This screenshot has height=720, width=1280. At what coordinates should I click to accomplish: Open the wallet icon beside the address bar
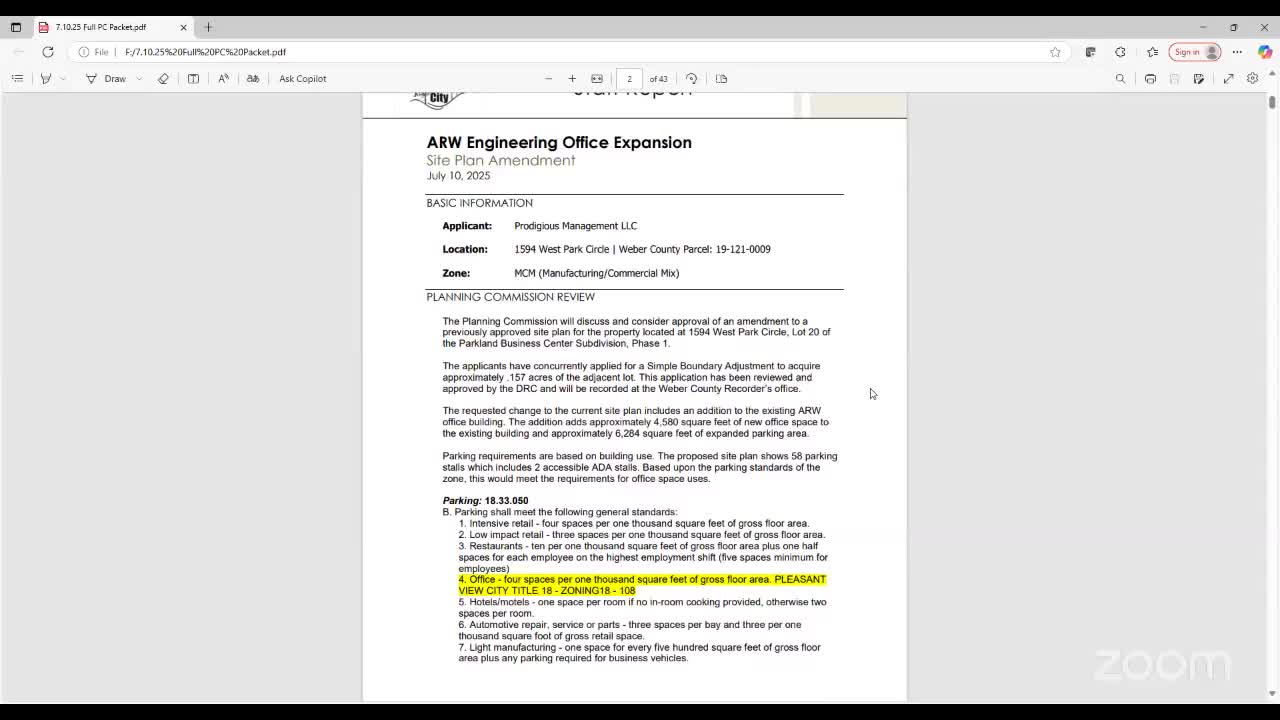(1090, 52)
